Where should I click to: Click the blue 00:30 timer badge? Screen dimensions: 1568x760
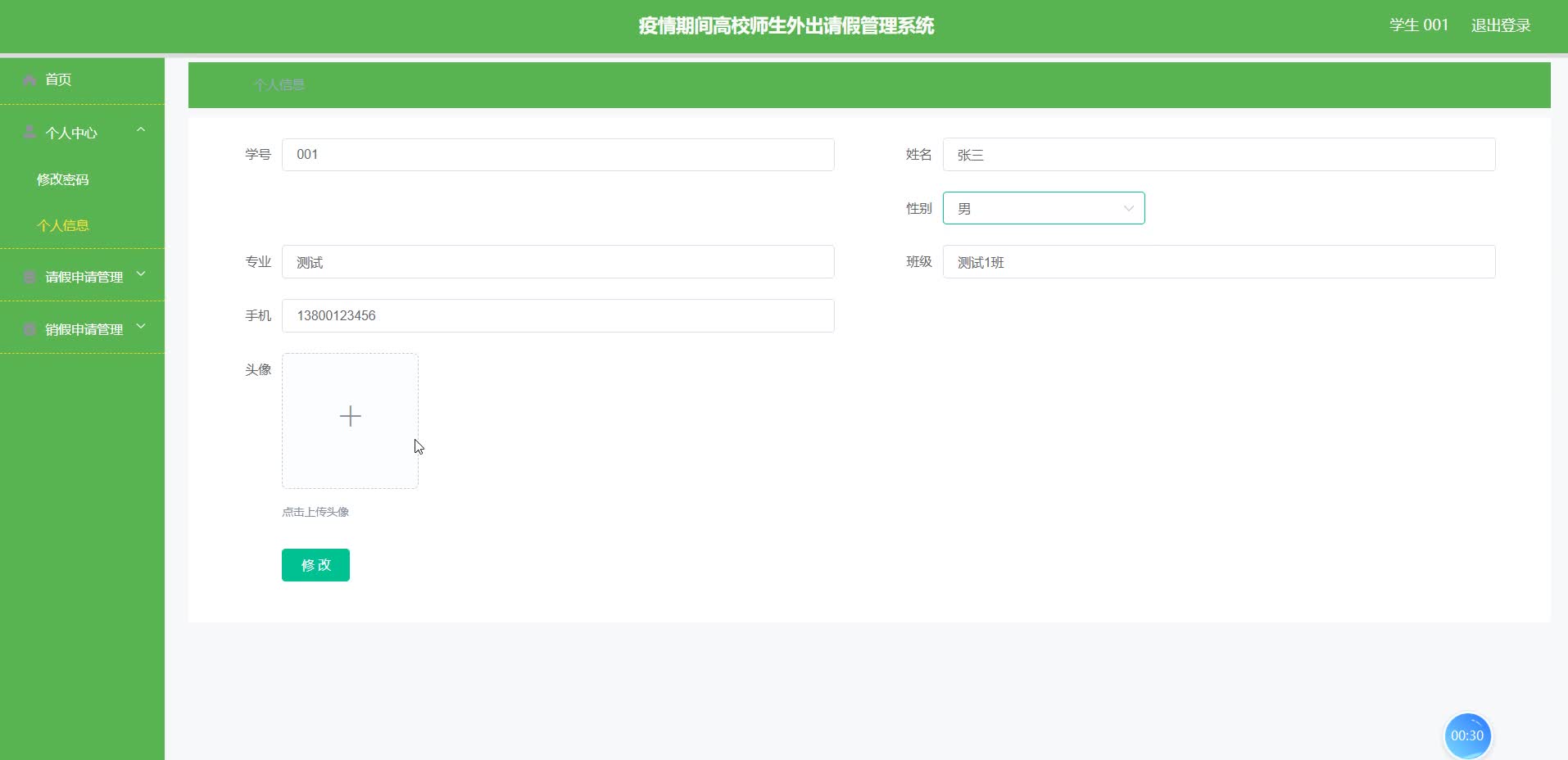[x=1467, y=735]
